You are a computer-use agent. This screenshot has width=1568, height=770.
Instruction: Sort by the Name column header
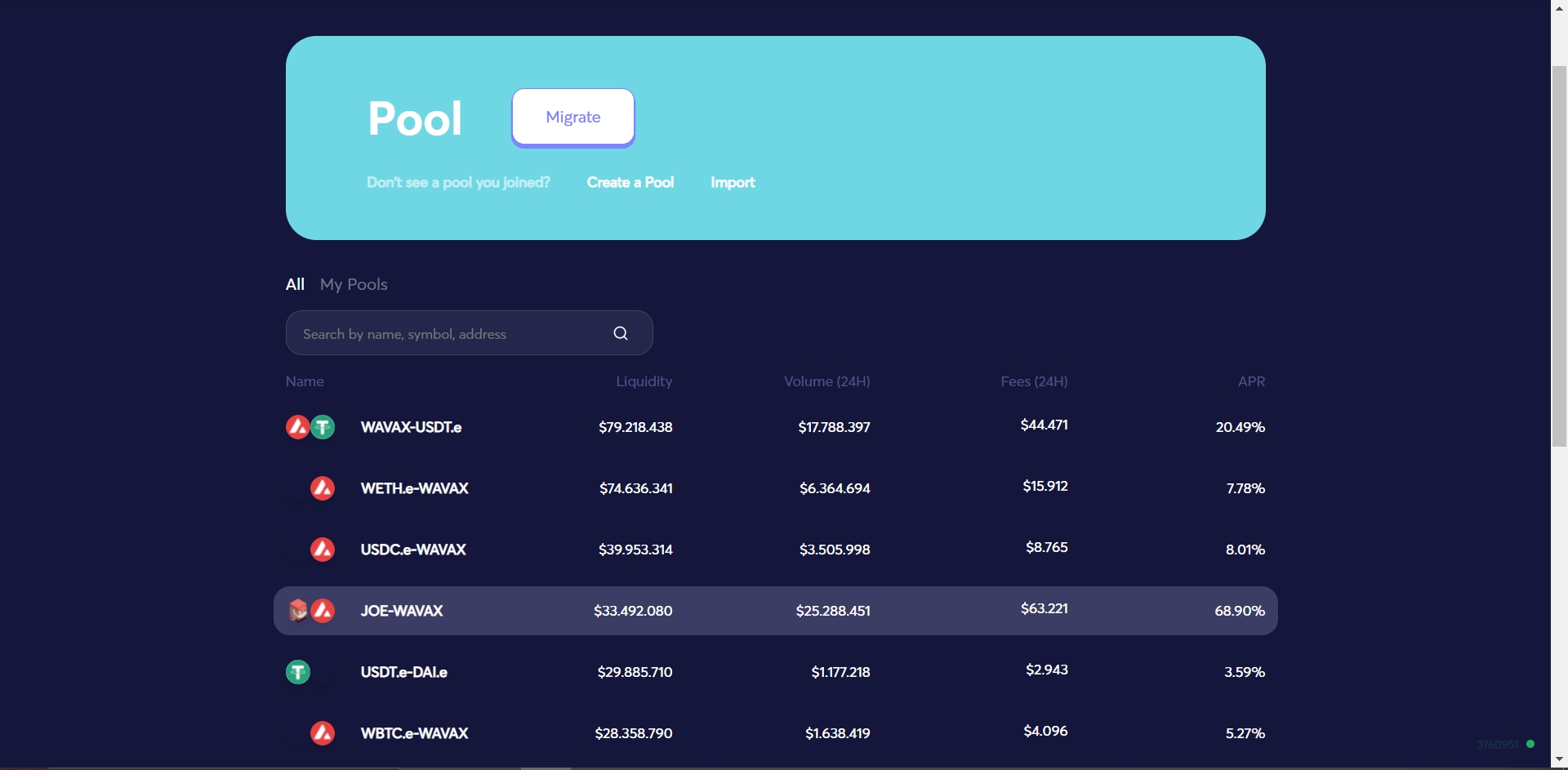coord(305,381)
